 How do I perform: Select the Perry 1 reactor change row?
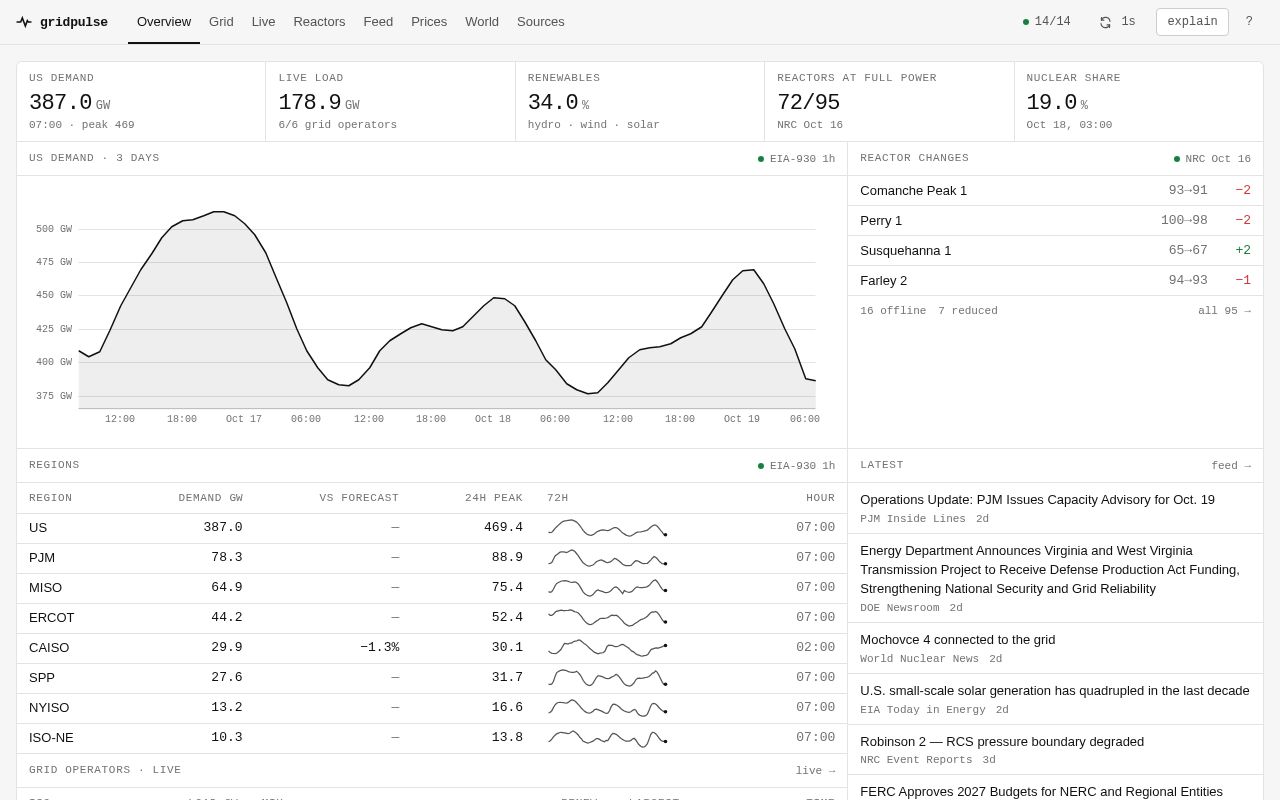pos(1055,221)
